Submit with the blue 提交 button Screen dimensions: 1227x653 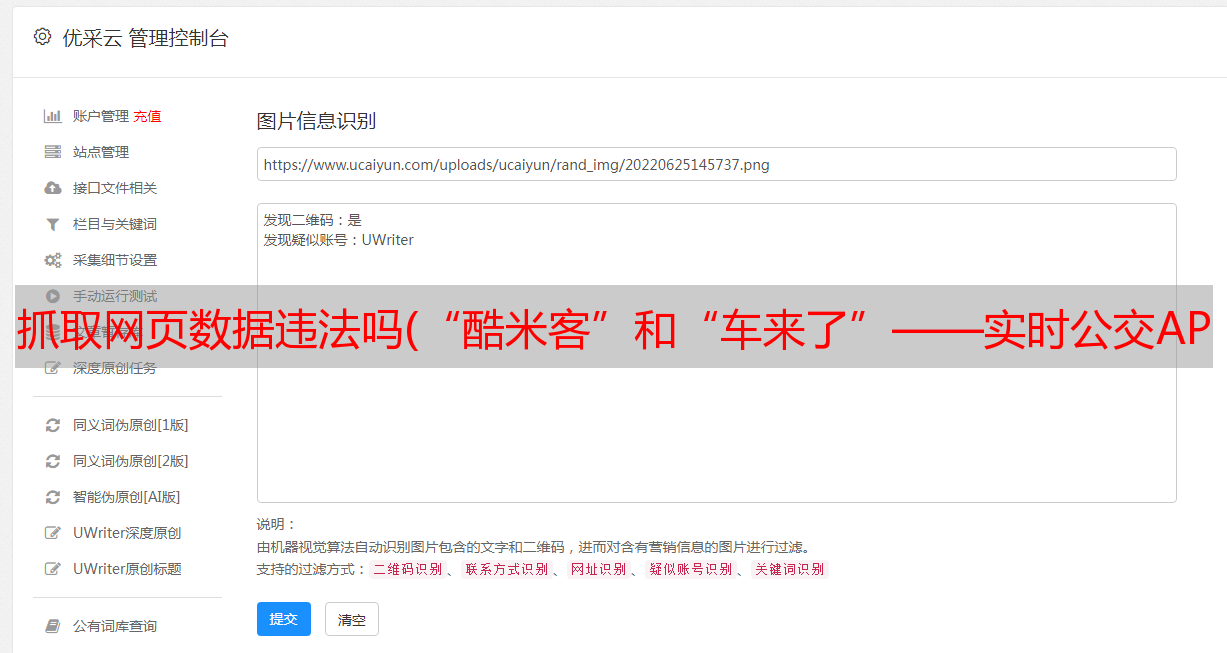point(284,619)
